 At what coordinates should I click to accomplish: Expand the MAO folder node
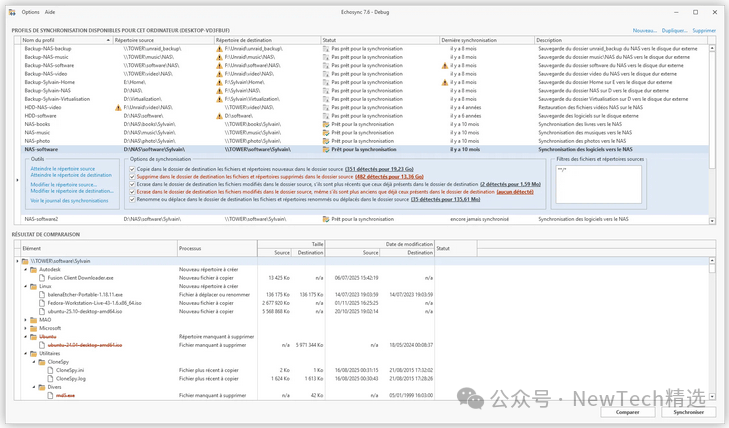[26, 320]
